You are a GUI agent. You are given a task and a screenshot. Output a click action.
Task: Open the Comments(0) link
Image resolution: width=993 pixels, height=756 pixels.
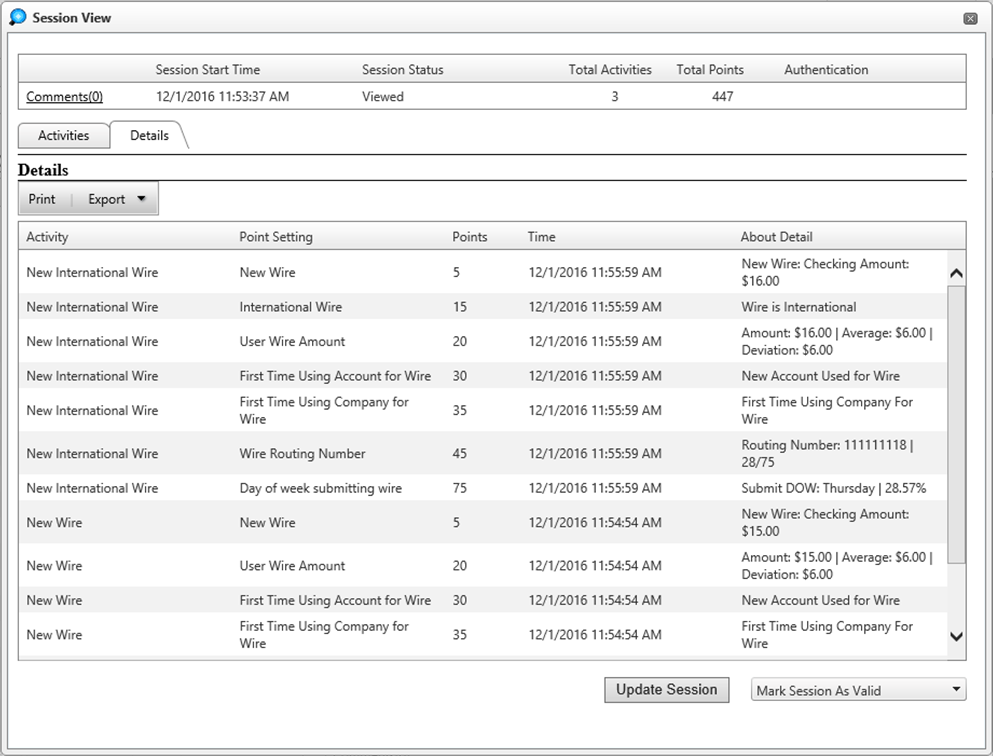[x=64, y=97]
